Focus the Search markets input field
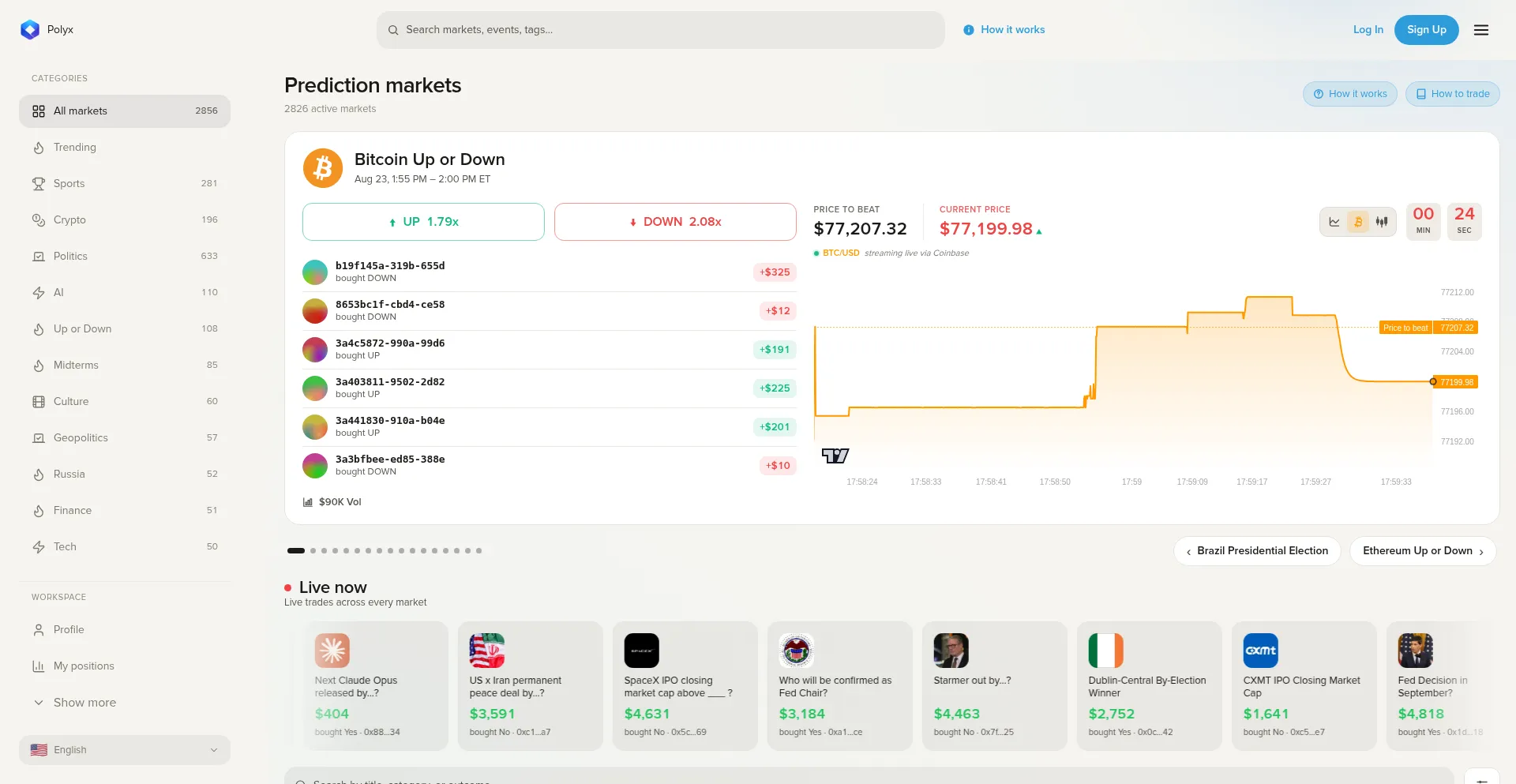Viewport: 1516px width, 784px height. tap(661, 30)
